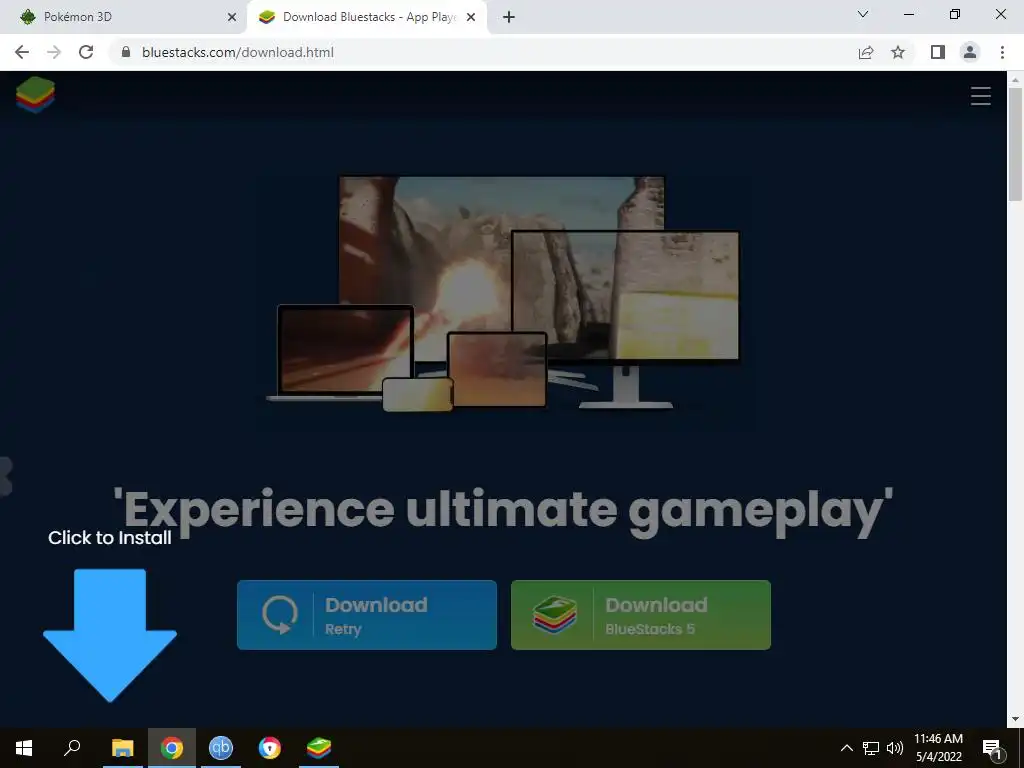Click the page's vertical scrollbar thumb
The width and height of the screenshot is (1024, 768).
pos(1015,144)
